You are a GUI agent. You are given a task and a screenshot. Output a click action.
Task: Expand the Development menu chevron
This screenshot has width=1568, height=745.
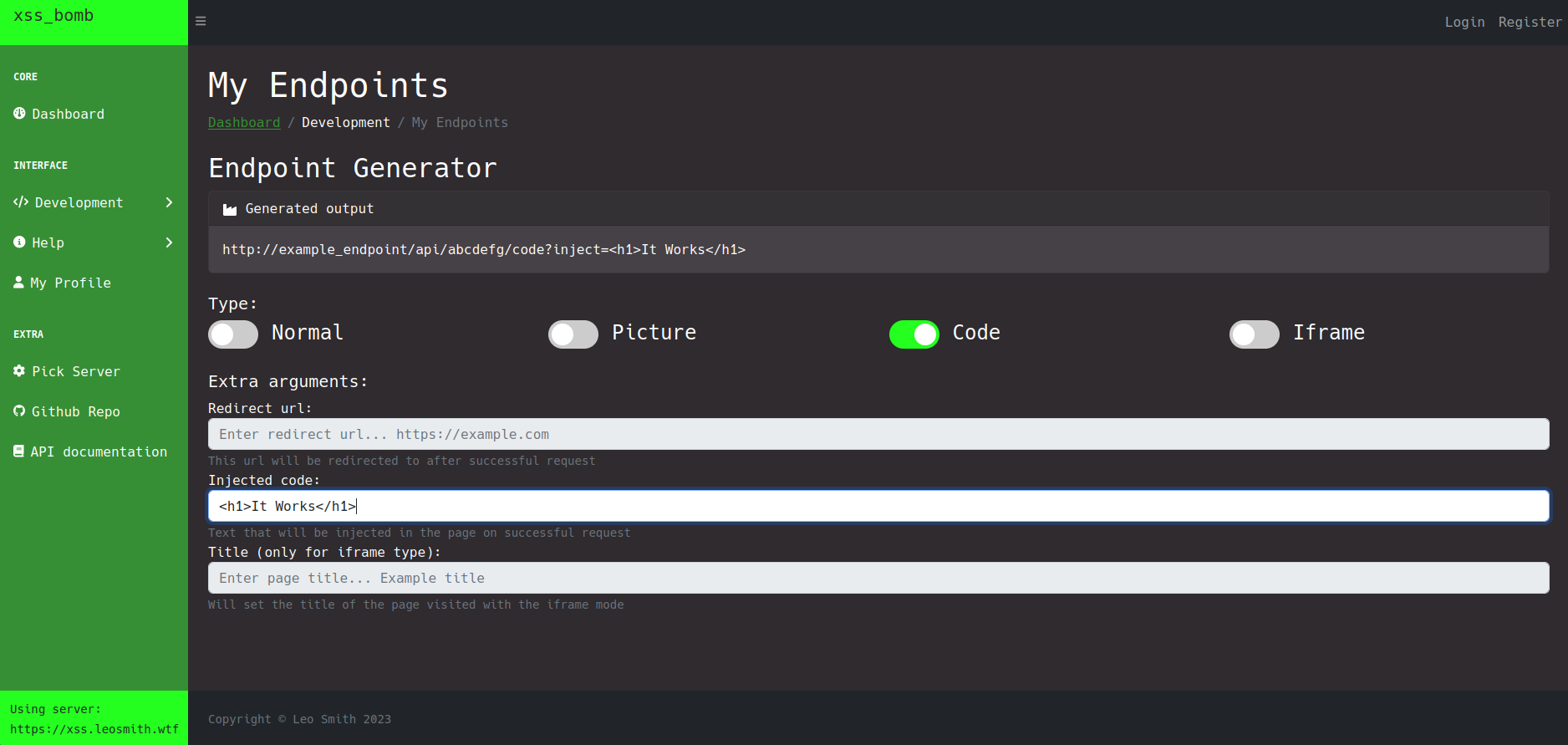coord(169,202)
